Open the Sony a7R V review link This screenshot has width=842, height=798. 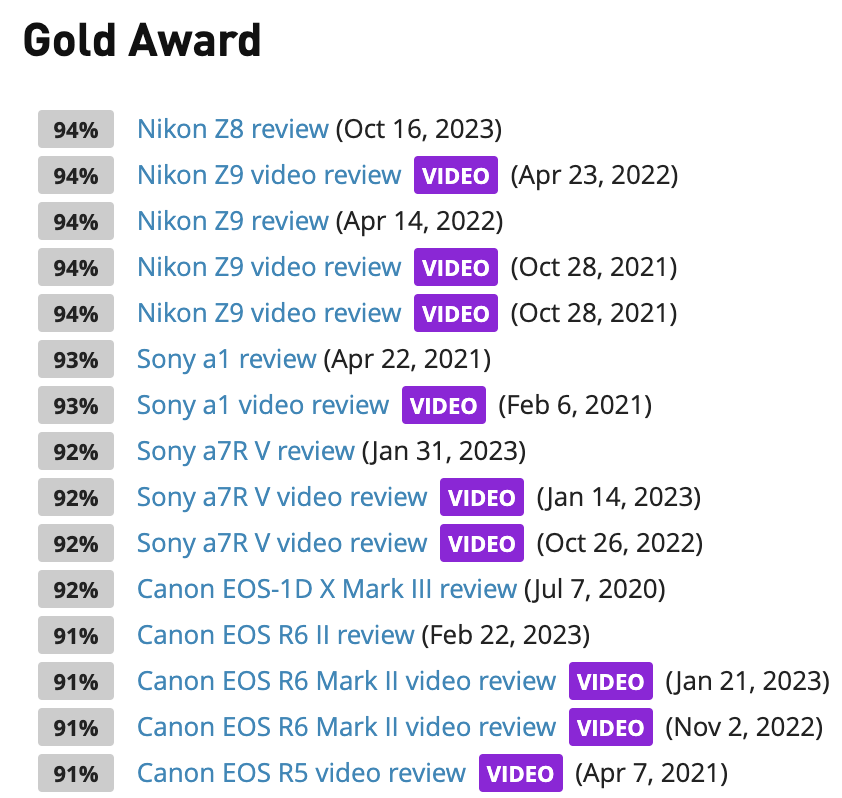[244, 451]
